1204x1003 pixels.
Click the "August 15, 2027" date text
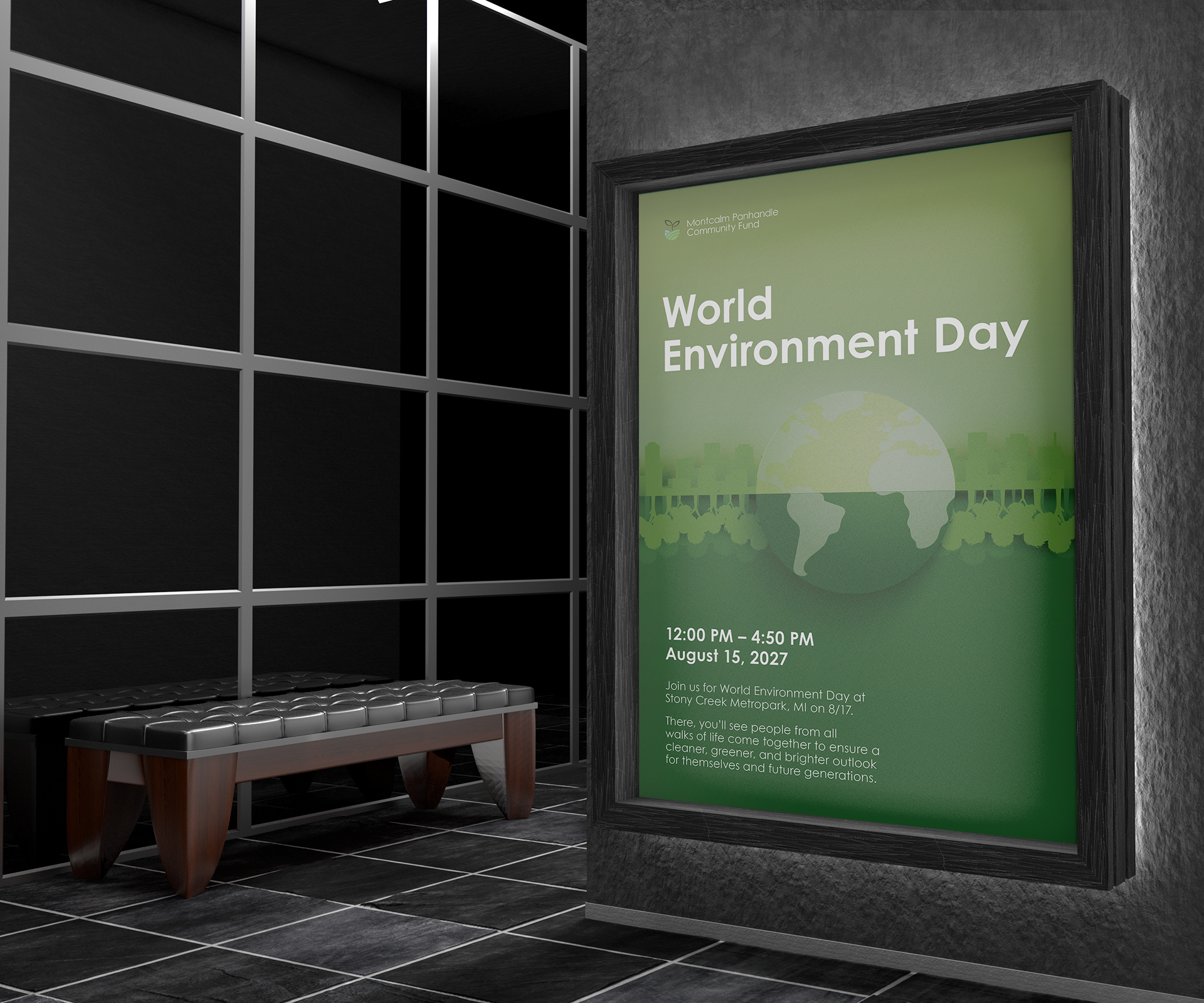726,657
